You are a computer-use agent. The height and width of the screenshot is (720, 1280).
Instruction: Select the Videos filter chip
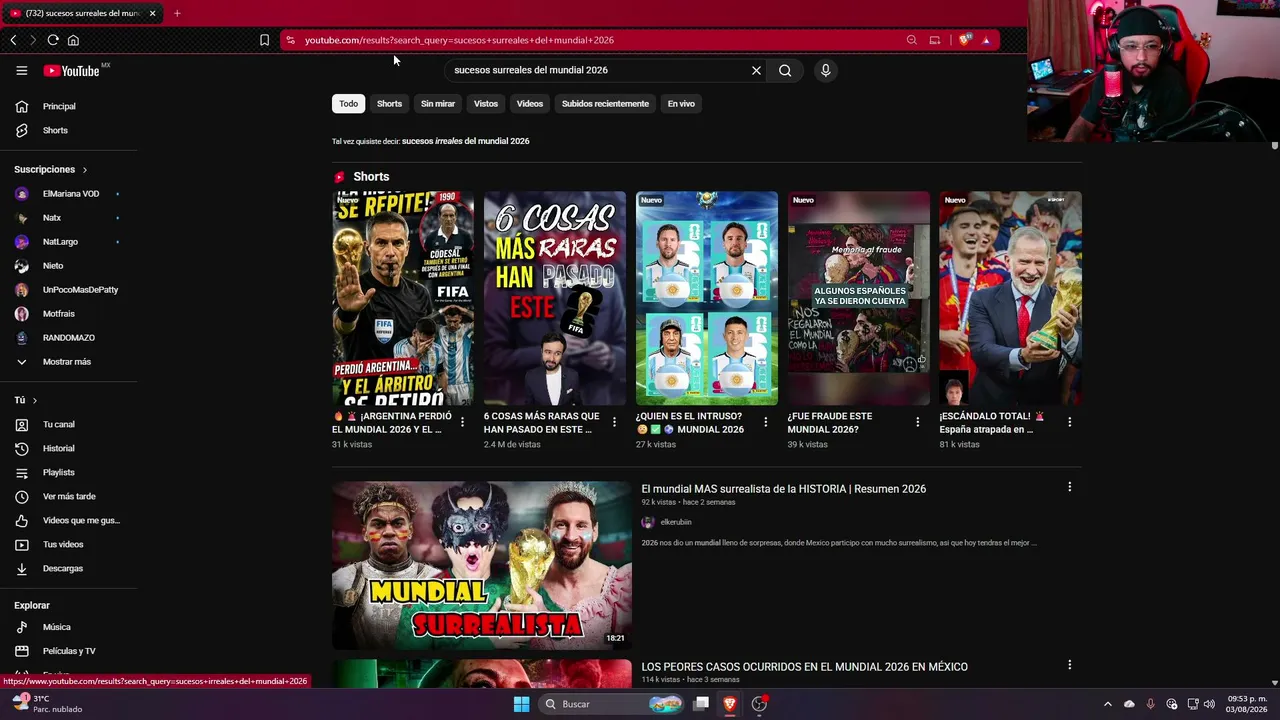point(530,104)
